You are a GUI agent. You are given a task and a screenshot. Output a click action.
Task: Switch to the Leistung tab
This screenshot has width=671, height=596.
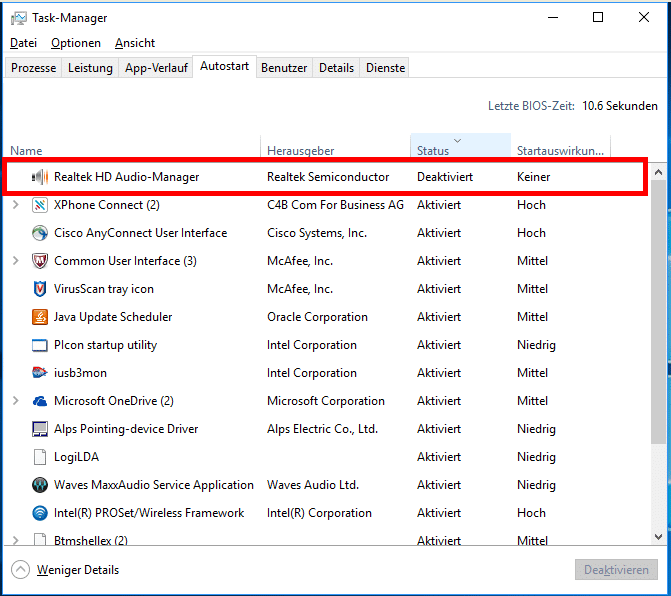point(90,68)
